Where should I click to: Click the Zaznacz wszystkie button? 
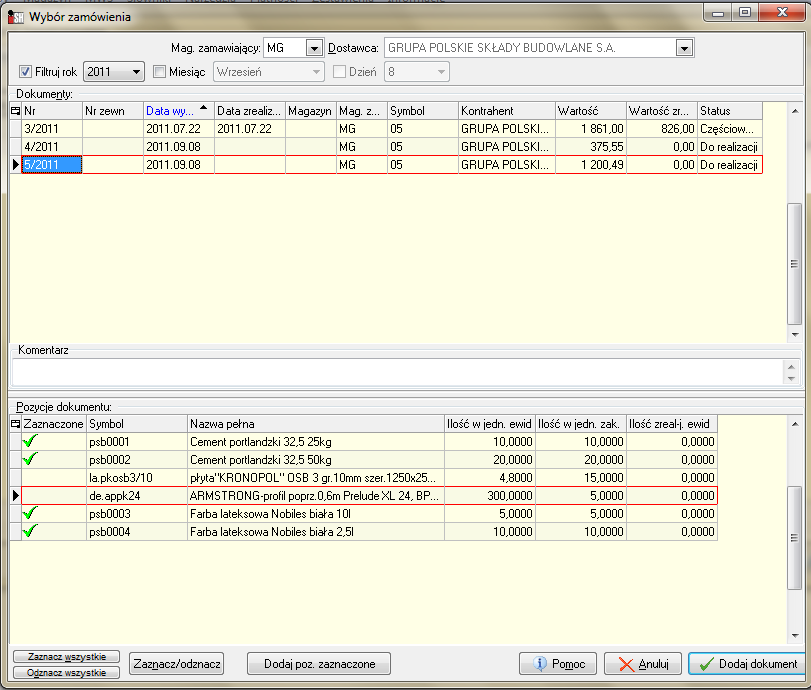coord(67,656)
